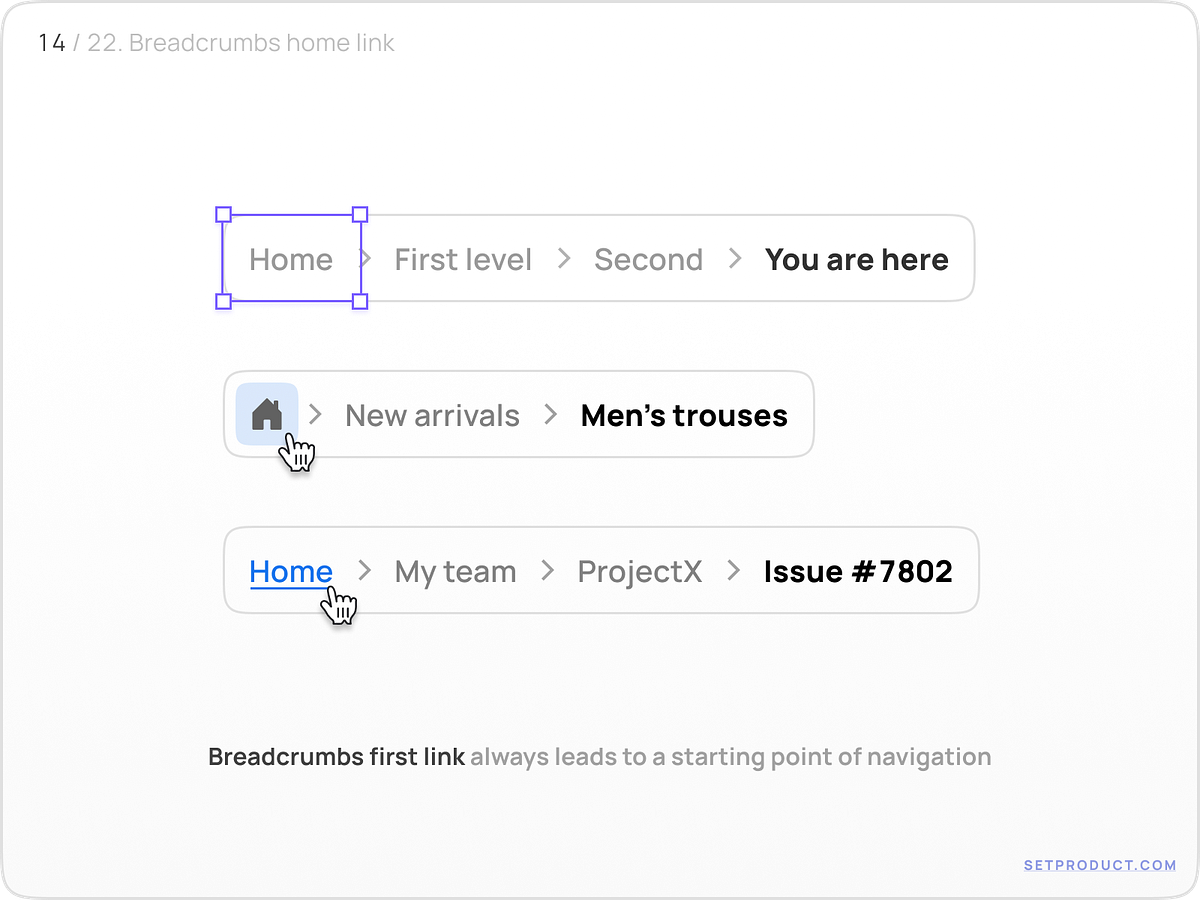The image size is (1200, 900).
Task: Expand the First level breadcrumb entry
Action: pyautogui.click(x=462, y=258)
